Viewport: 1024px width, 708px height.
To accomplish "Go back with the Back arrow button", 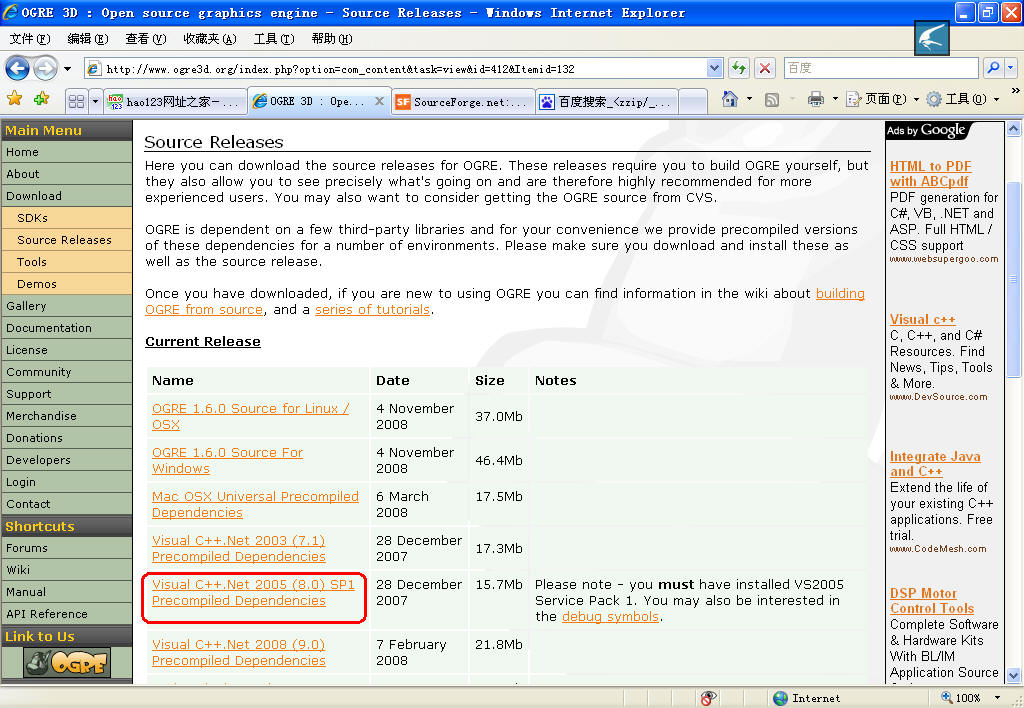I will tap(18, 68).
